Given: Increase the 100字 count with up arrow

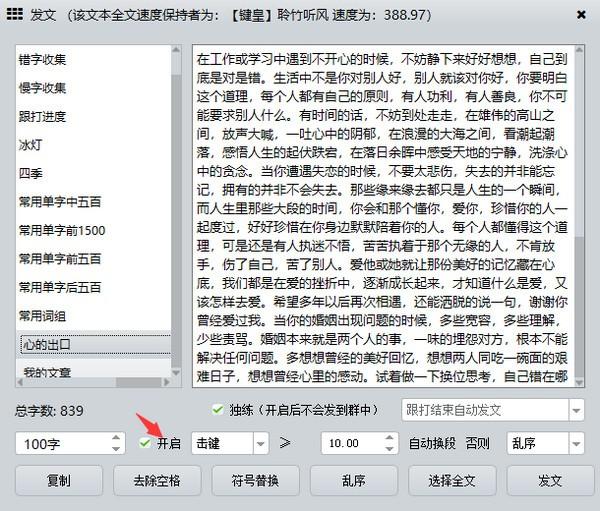Looking at the screenshot, I should pyautogui.click(x=116, y=438).
